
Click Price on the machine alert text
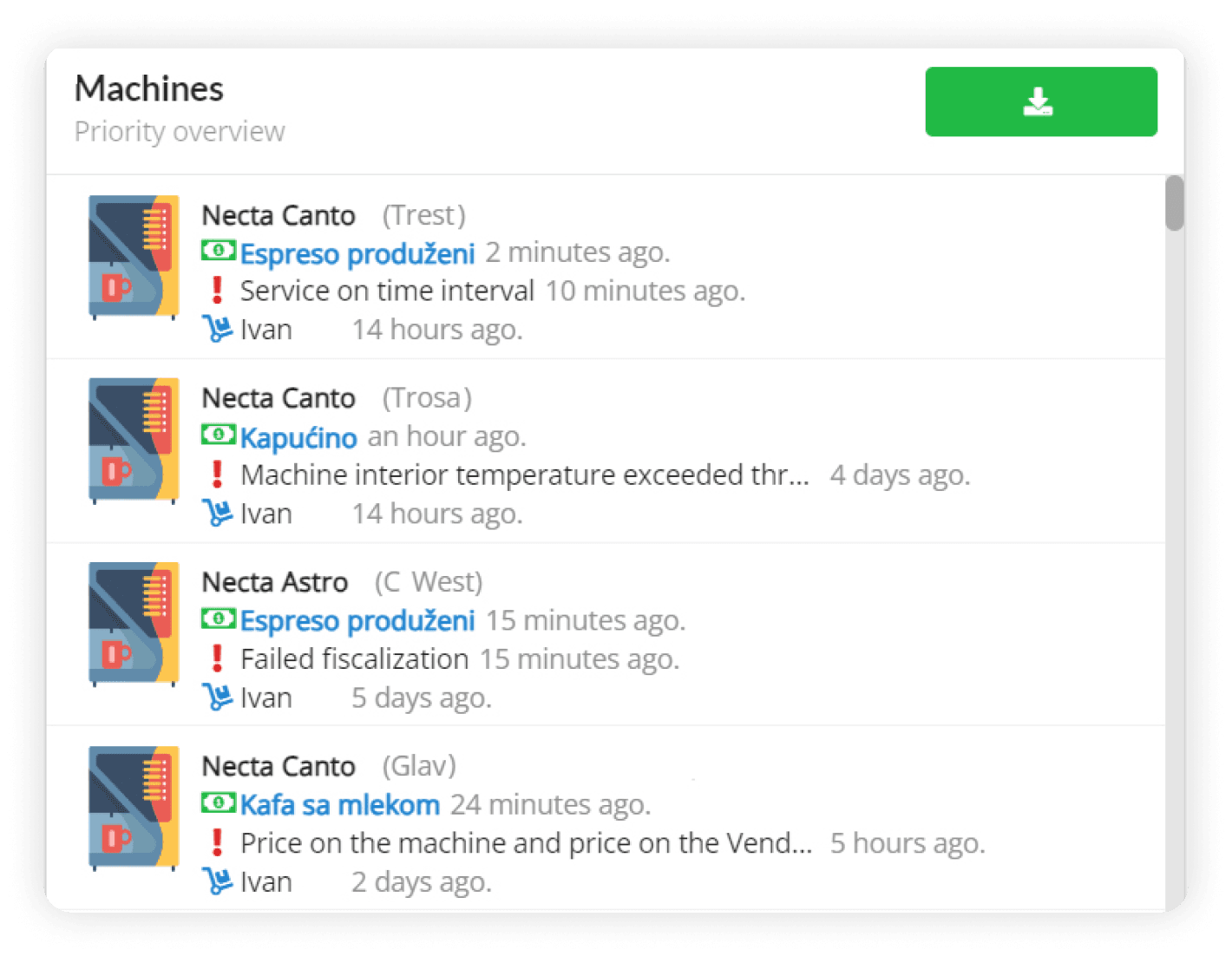coord(527,842)
